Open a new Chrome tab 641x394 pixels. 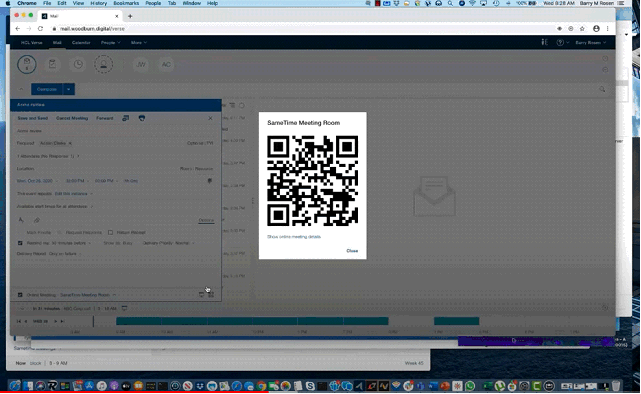(130, 16)
